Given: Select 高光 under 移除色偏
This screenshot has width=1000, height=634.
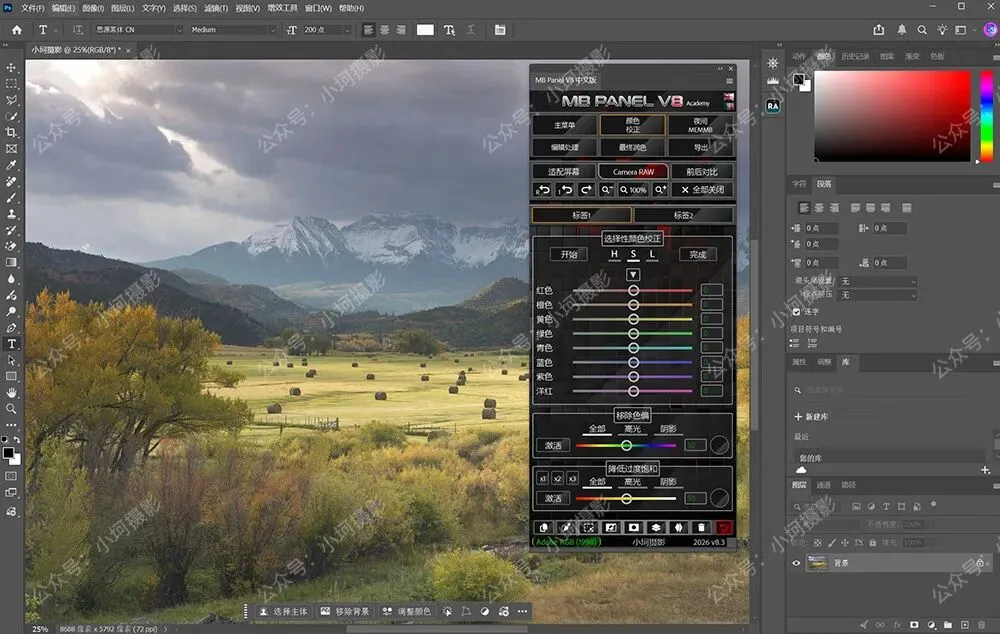Looking at the screenshot, I should pos(632,429).
